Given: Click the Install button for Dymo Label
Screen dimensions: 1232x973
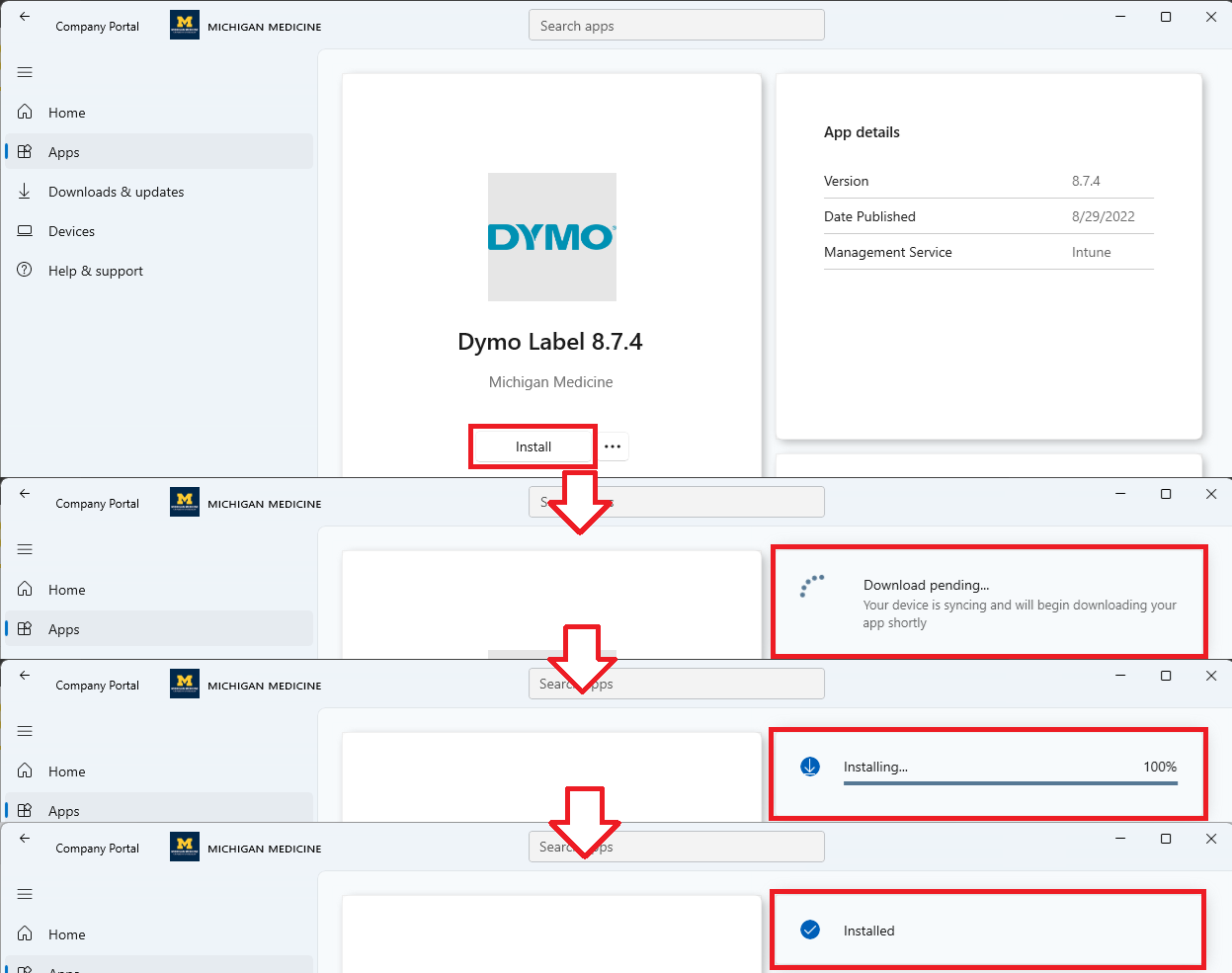Looking at the screenshot, I should (x=533, y=446).
